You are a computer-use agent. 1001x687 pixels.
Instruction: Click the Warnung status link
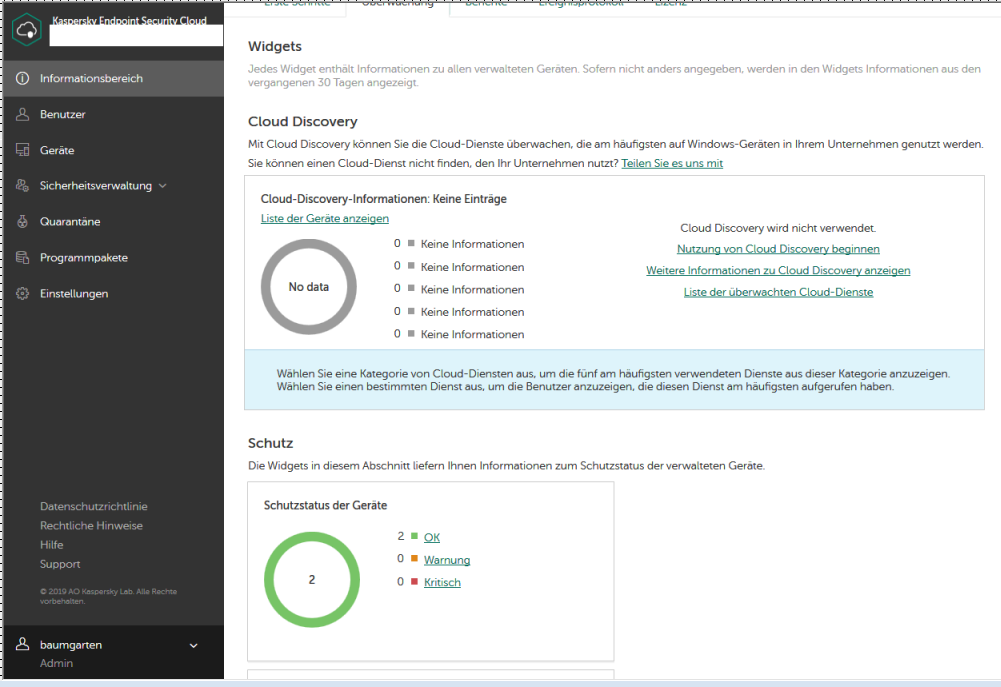pyautogui.click(x=447, y=560)
